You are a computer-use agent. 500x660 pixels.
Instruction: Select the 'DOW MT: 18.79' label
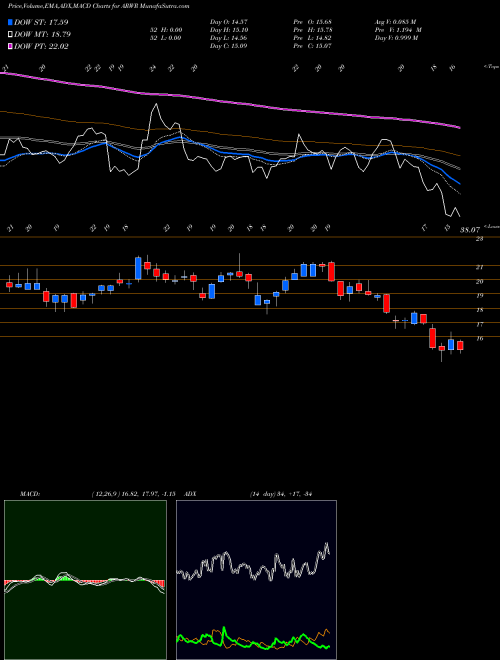coord(43,35)
